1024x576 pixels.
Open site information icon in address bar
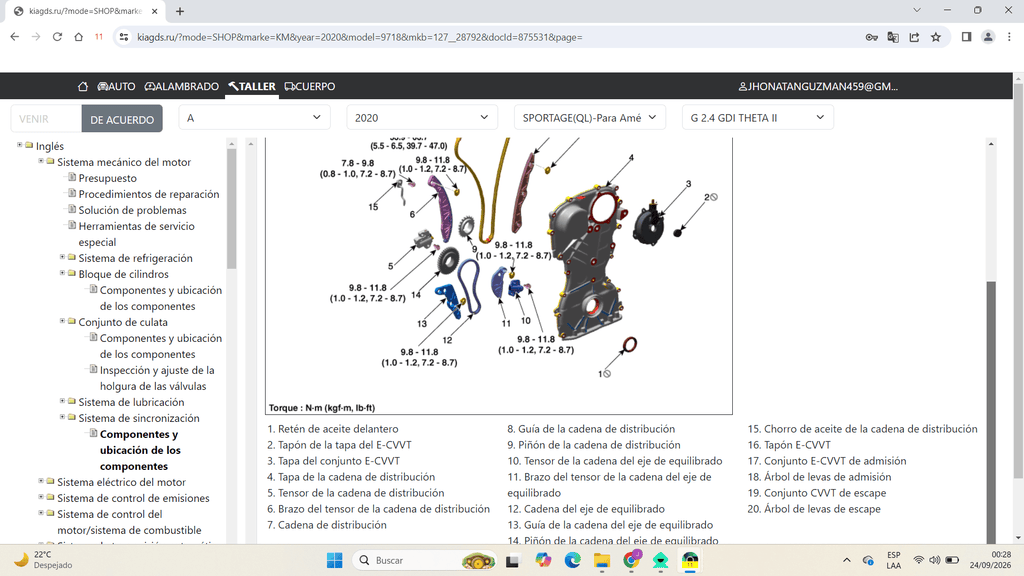pos(123,37)
